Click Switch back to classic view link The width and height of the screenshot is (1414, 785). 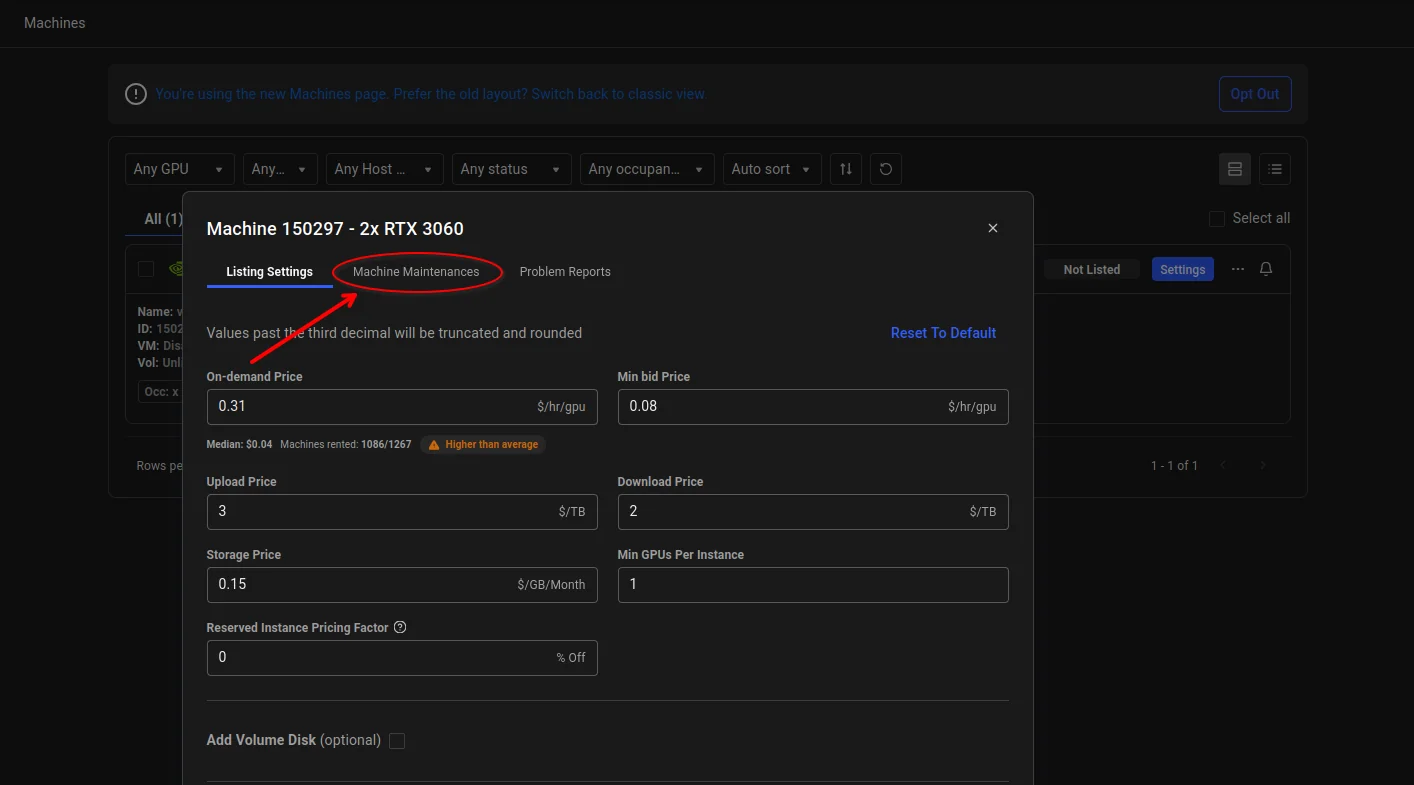tap(618, 94)
